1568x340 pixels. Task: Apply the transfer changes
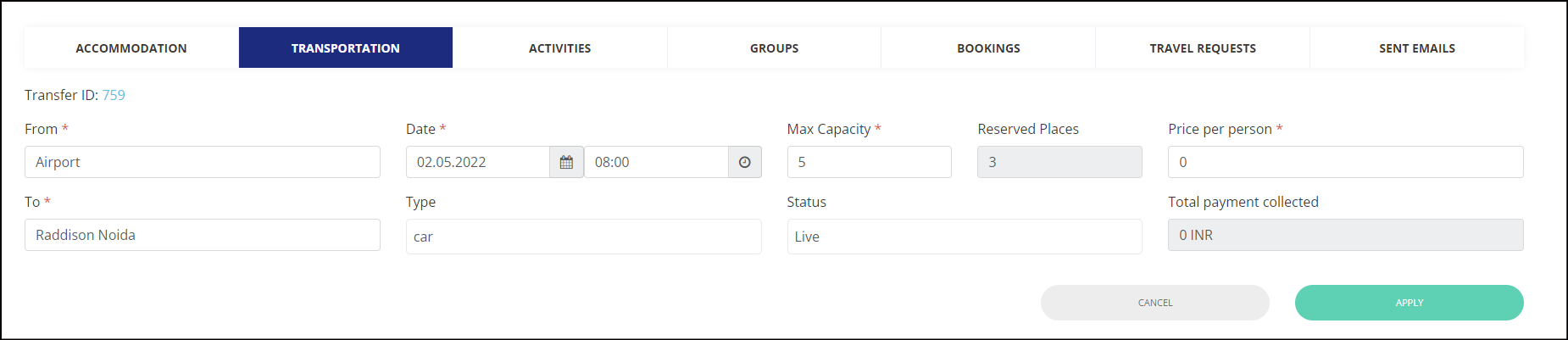point(1410,303)
